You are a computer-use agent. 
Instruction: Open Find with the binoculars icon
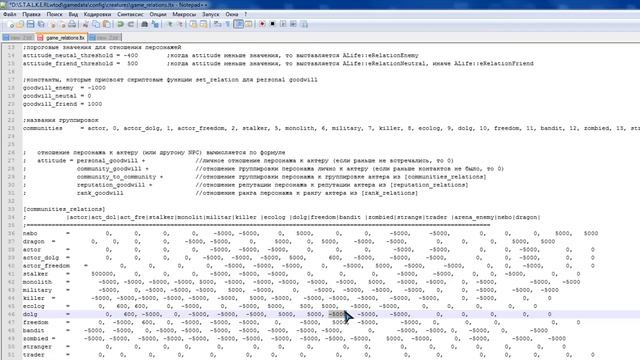point(144,24)
